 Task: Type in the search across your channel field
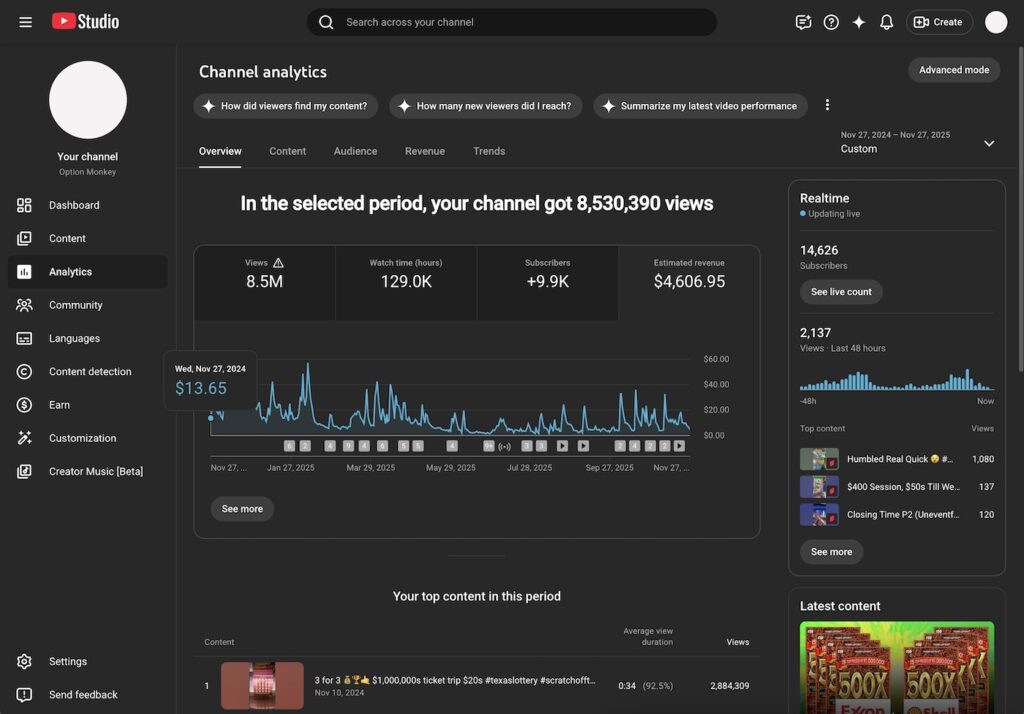coord(520,22)
